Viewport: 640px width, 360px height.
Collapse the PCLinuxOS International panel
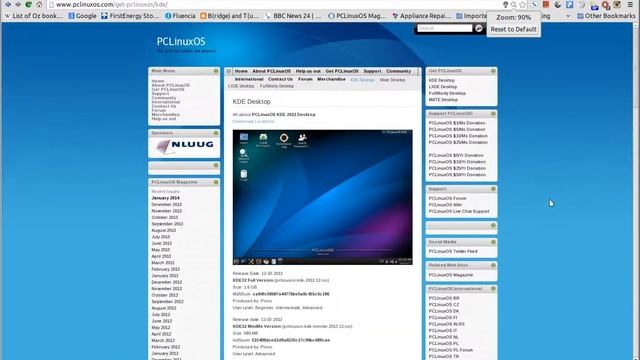(493, 289)
